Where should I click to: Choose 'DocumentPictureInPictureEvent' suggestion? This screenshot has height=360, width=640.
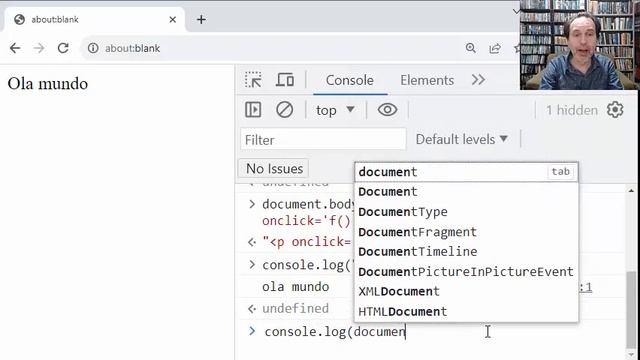(x=467, y=271)
